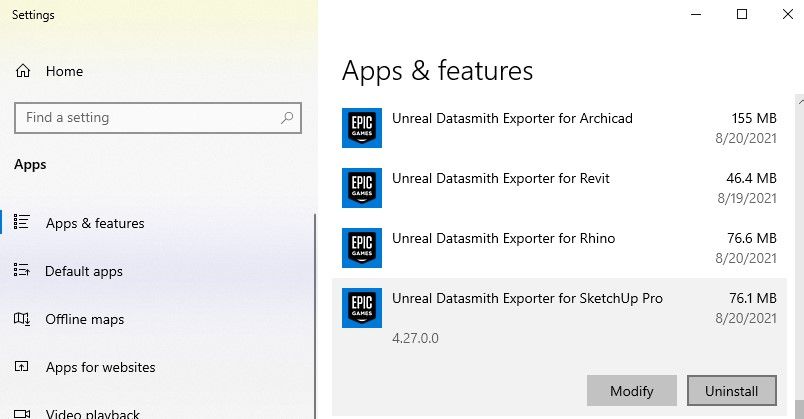Click the apps list vertical scrollbar
Screen dimensions: 804x419
tap(797, 250)
